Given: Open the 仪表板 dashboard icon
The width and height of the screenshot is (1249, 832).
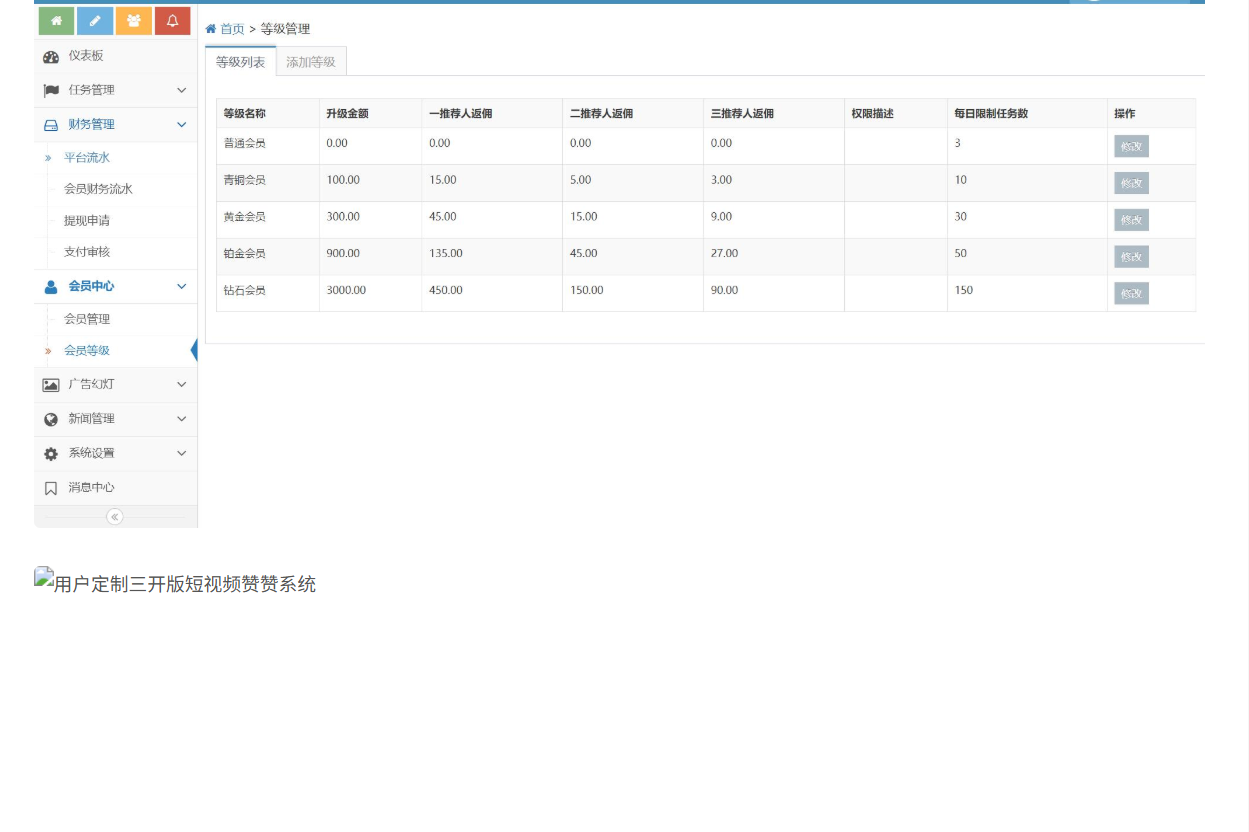Looking at the screenshot, I should (x=51, y=57).
